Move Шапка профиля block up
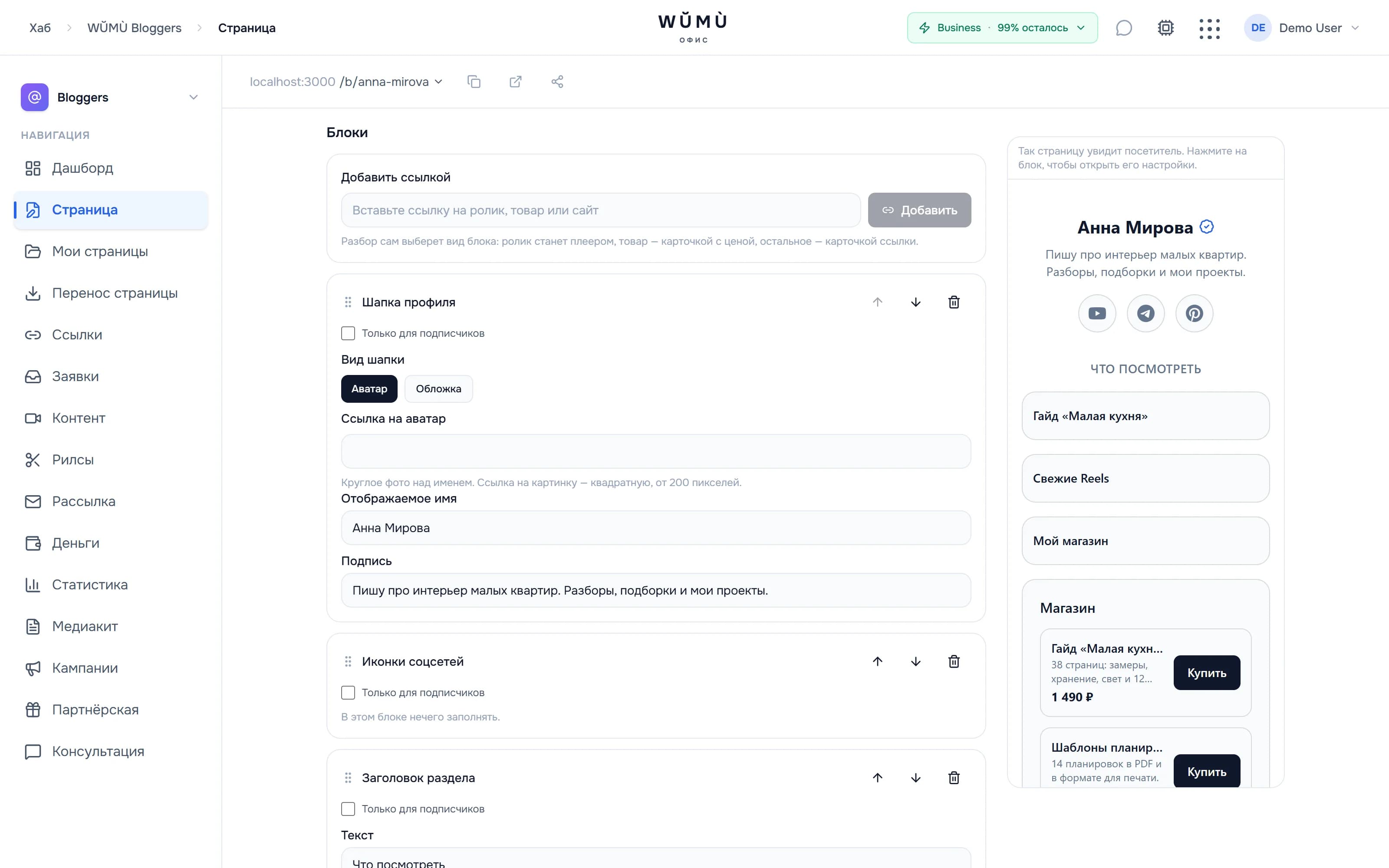Image resolution: width=1389 pixels, height=868 pixels. (877, 302)
